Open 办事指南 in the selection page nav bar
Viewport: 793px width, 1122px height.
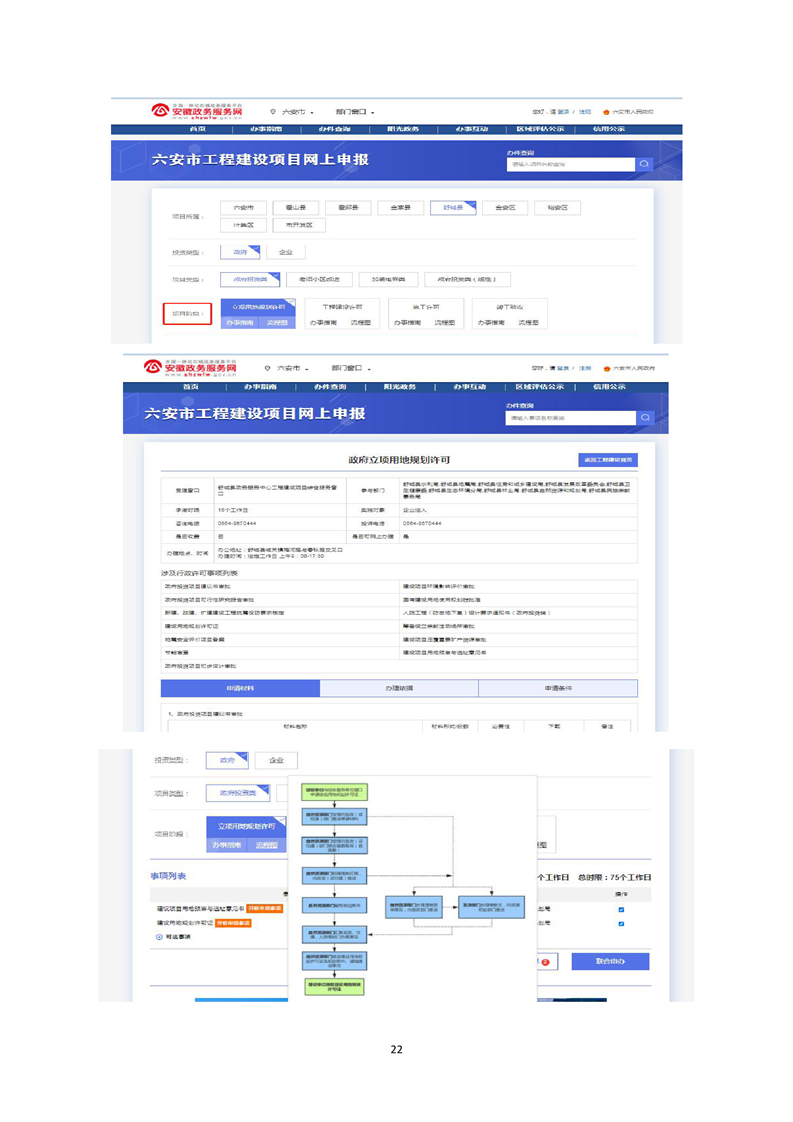[x=266, y=130]
